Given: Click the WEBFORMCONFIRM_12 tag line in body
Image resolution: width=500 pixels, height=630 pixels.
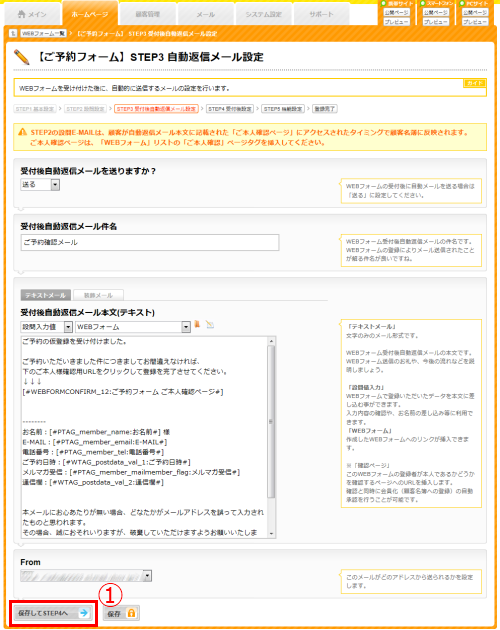Looking at the screenshot, I should click(123, 392).
